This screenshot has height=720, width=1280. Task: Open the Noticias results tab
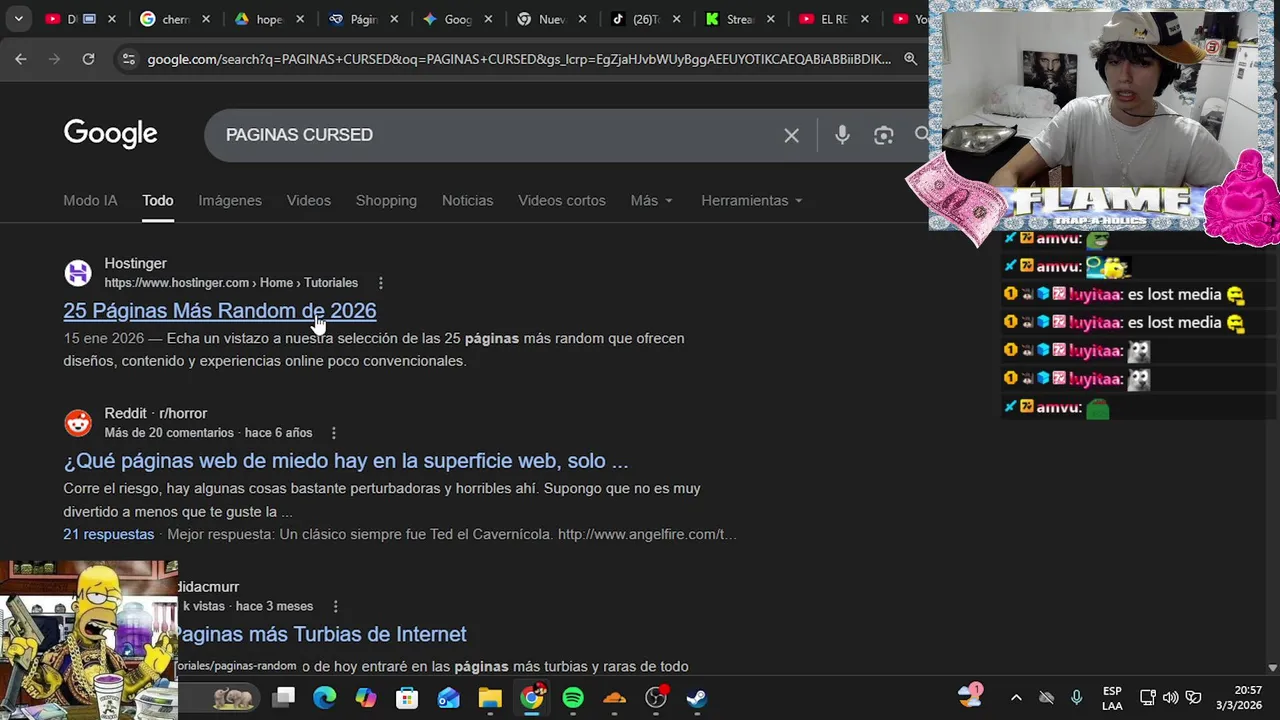pos(467,200)
